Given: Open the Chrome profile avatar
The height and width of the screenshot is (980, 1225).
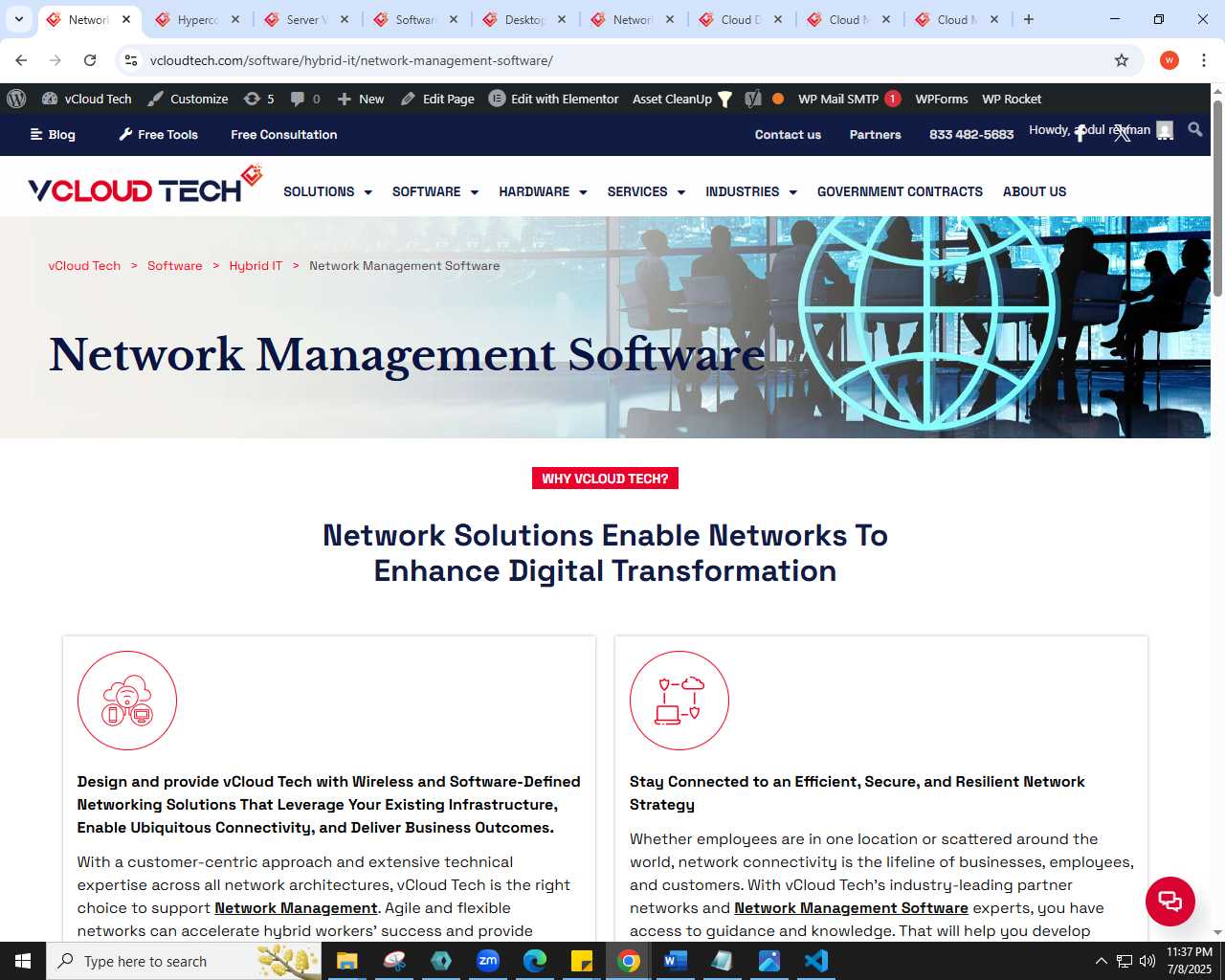Looking at the screenshot, I should tap(1169, 60).
